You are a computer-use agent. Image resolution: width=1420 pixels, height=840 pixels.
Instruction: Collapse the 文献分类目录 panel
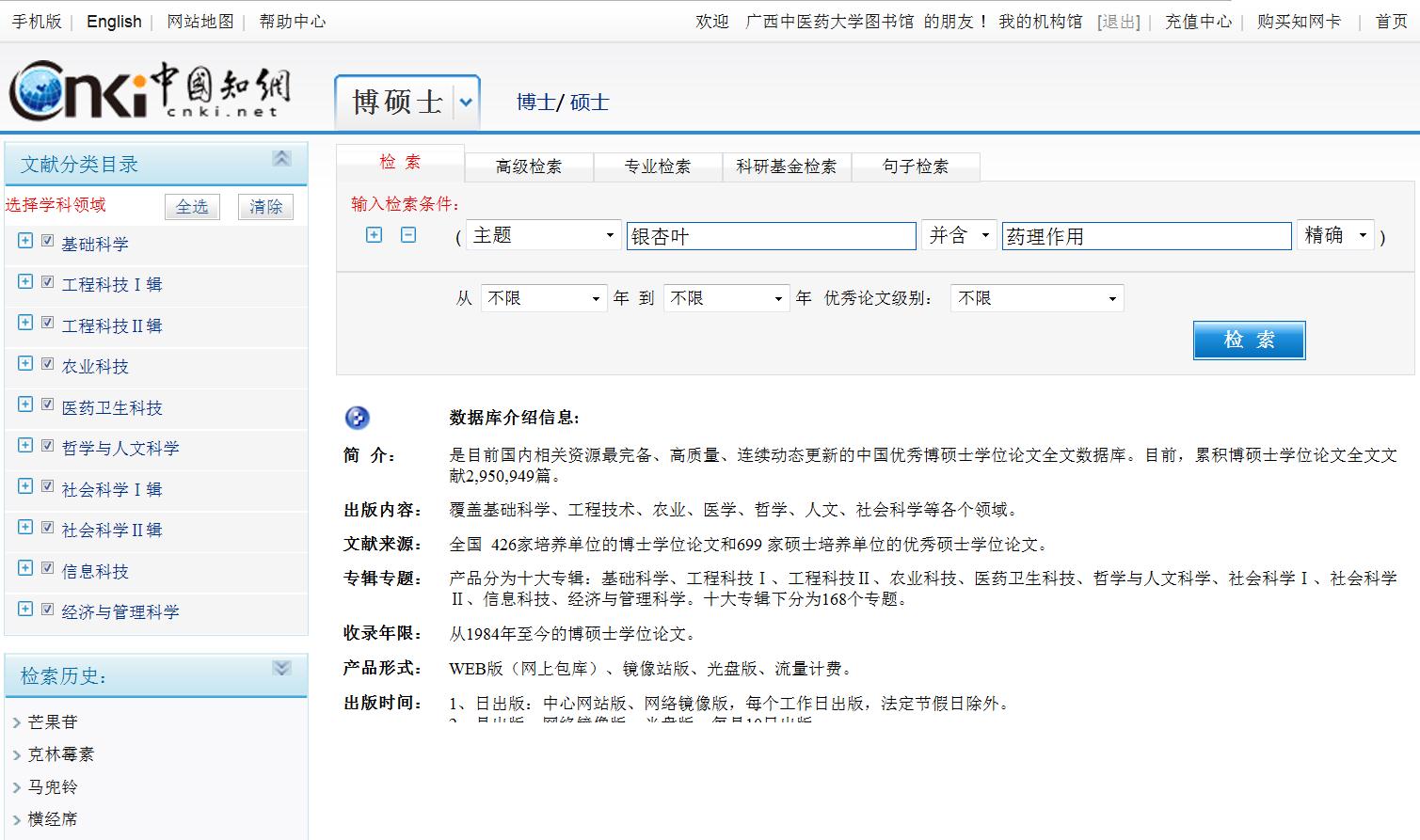coord(281,159)
